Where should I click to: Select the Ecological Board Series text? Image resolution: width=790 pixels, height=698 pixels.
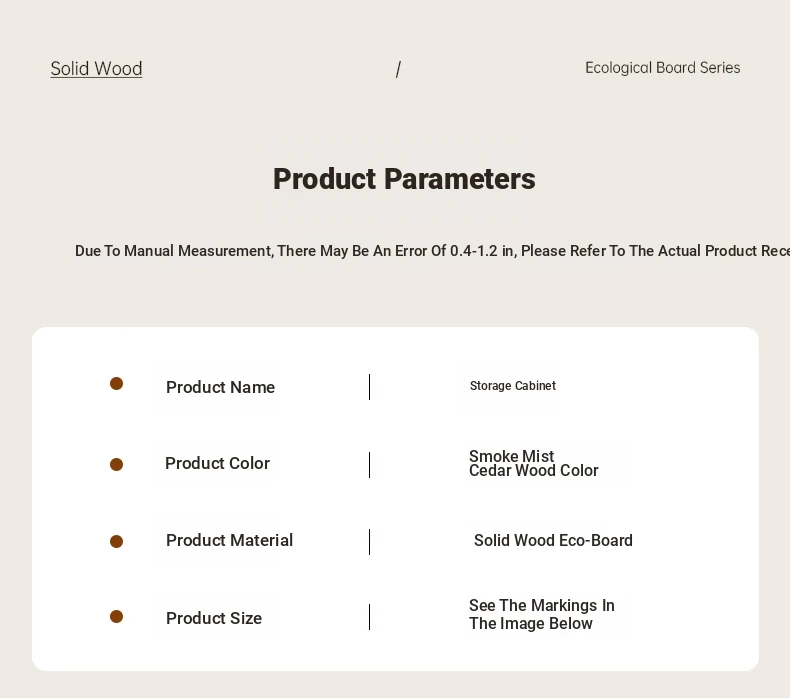(662, 68)
